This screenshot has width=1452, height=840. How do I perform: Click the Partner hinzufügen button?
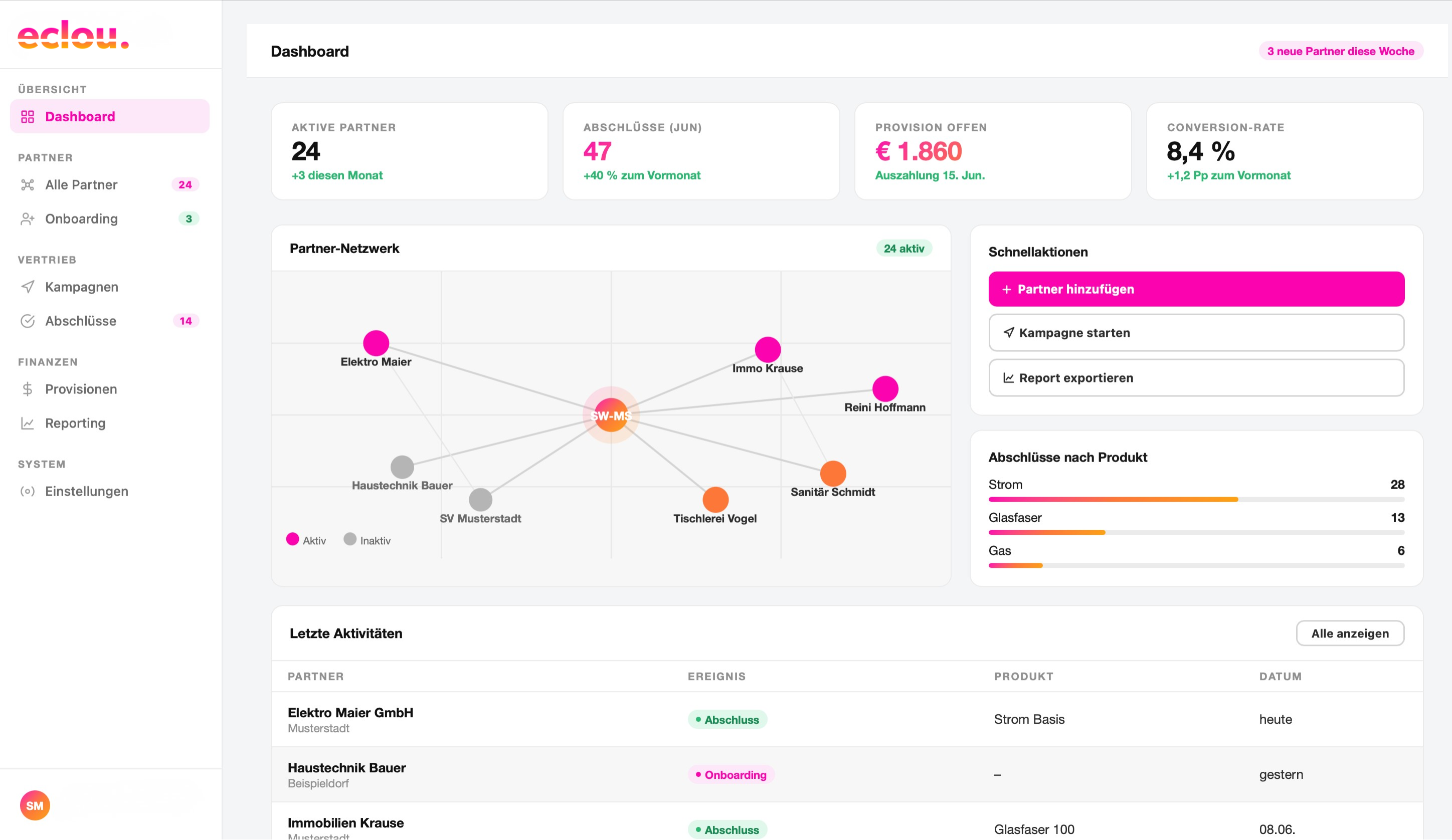click(1196, 289)
